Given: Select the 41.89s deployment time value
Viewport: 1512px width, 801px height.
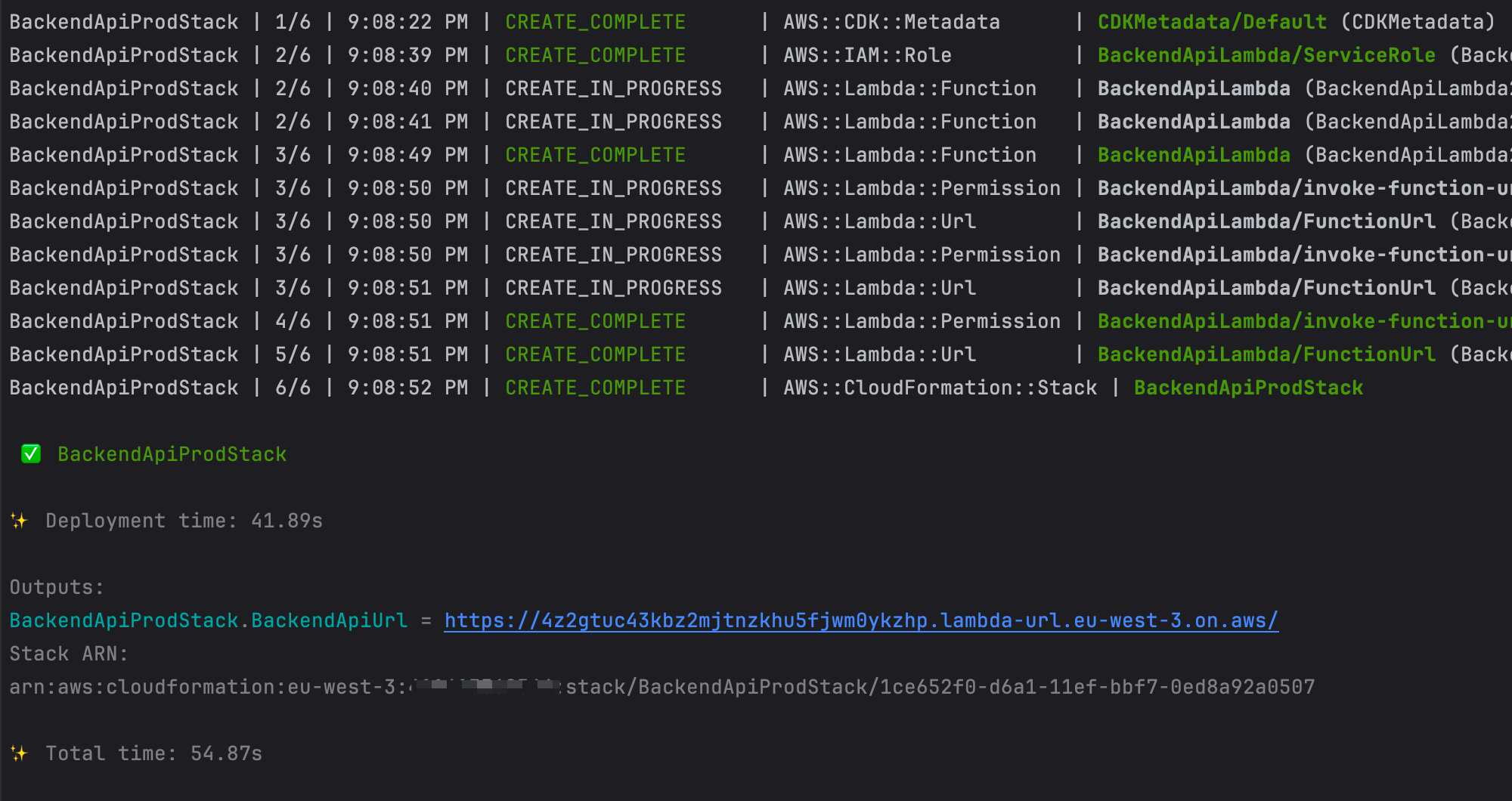Looking at the screenshot, I should point(286,520).
